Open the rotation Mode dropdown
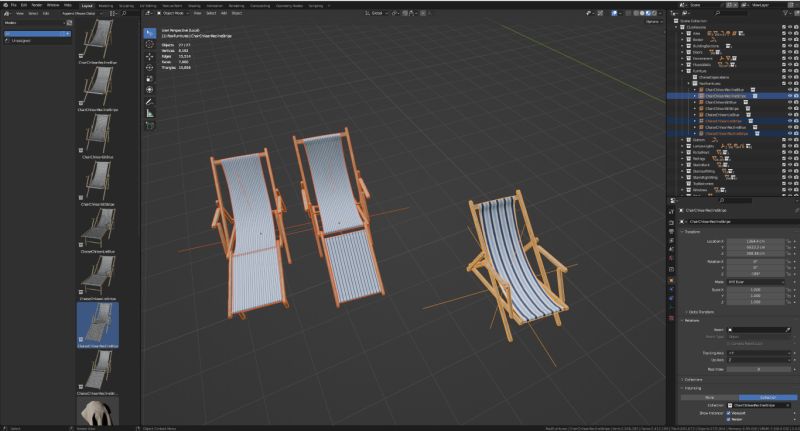The height and width of the screenshot is (431, 800). click(756, 282)
